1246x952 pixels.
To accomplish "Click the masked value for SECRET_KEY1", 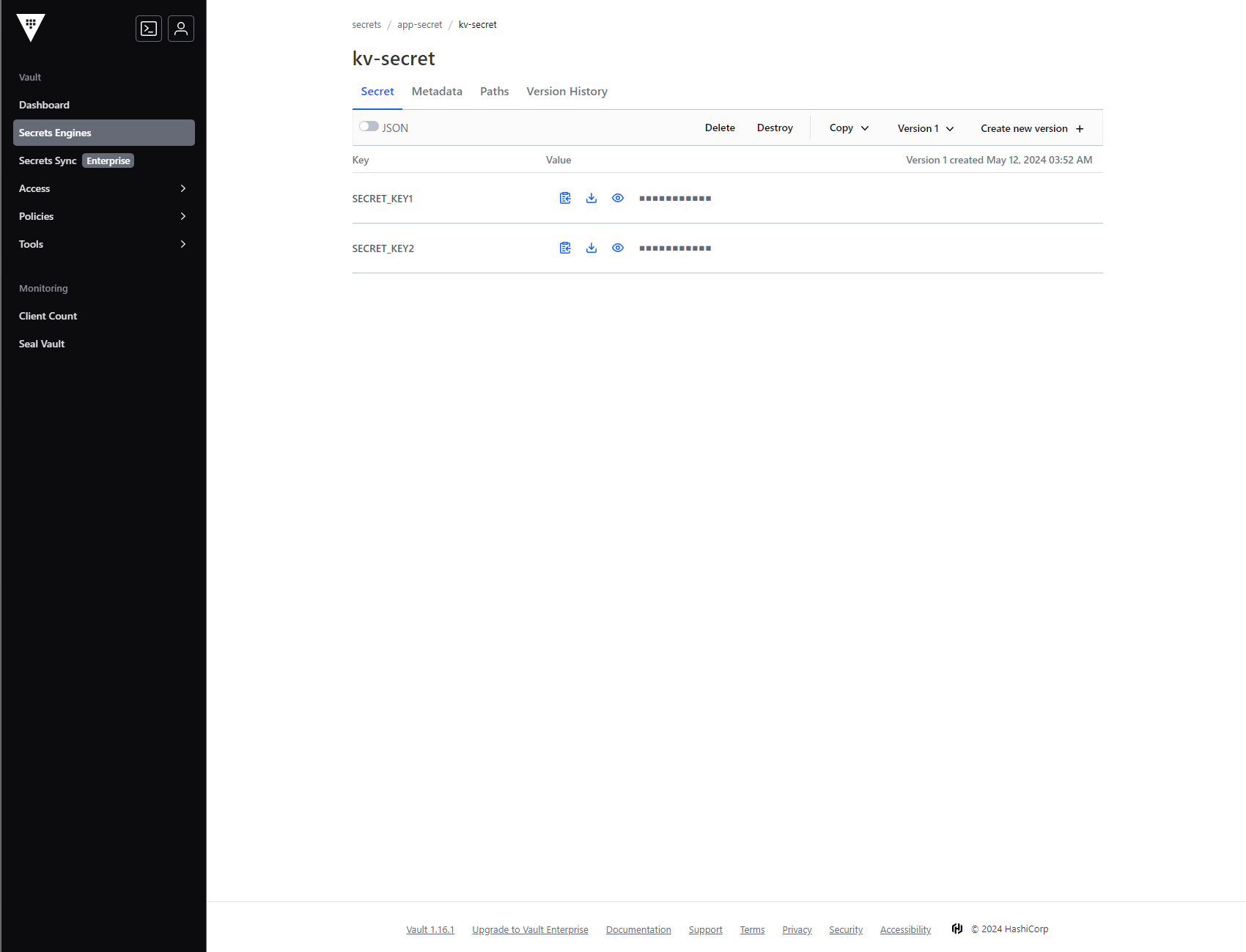I will 675,199.
